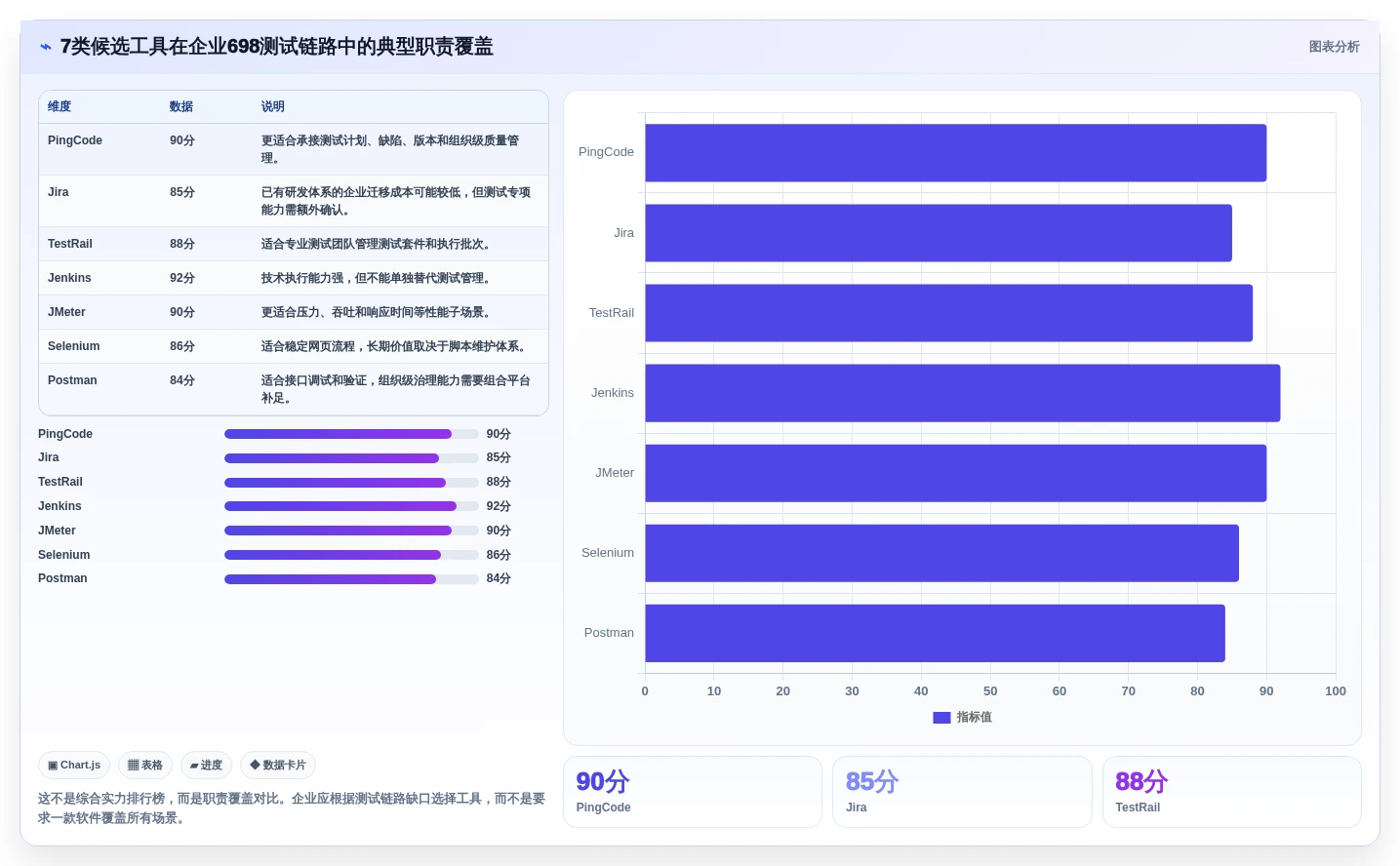Click the TestRail progress bar
The width and height of the screenshot is (1400, 866).
pyautogui.click(x=351, y=483)
